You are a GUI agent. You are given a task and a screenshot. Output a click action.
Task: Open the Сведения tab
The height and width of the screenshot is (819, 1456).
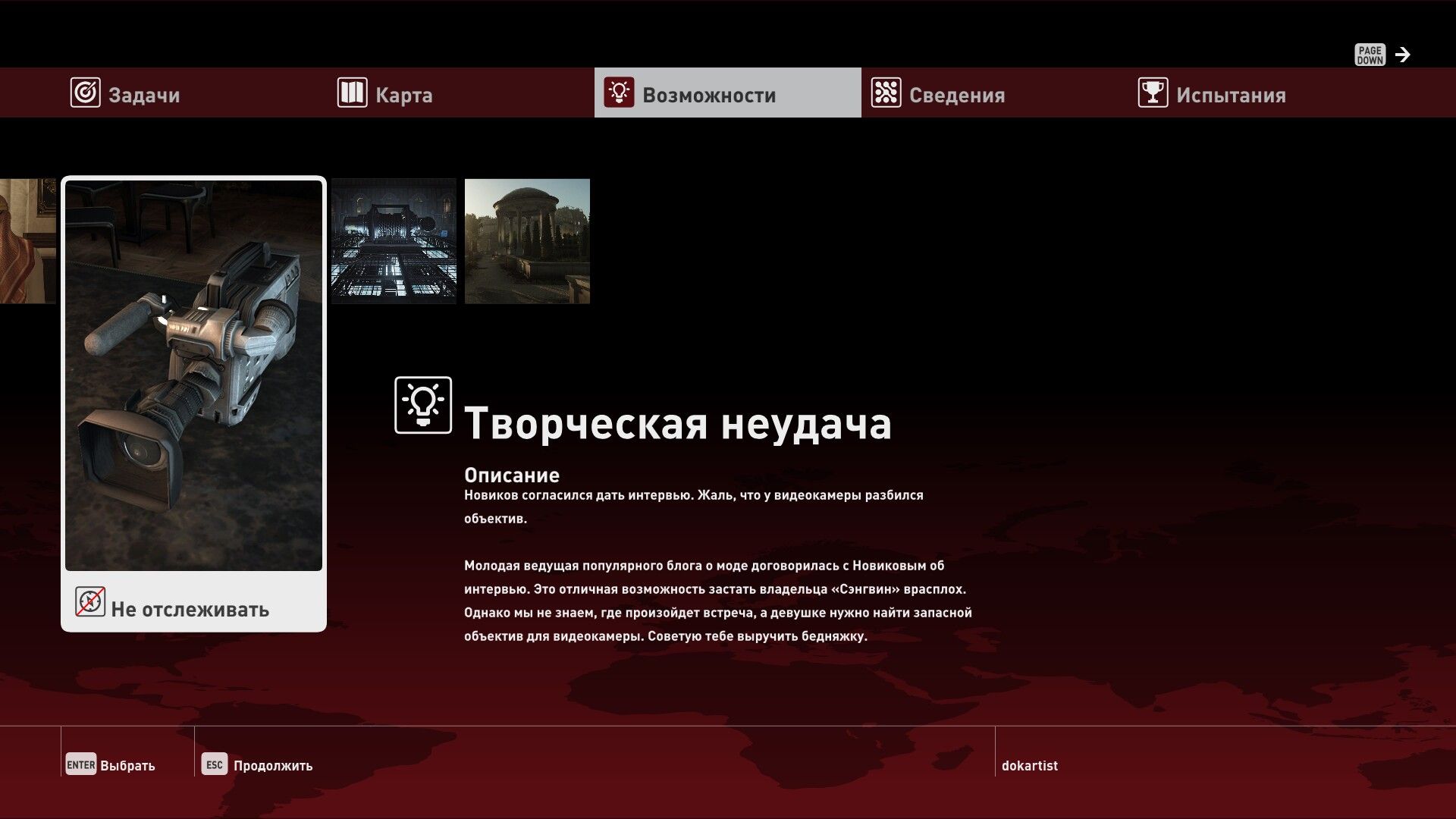tap(956, 95)
